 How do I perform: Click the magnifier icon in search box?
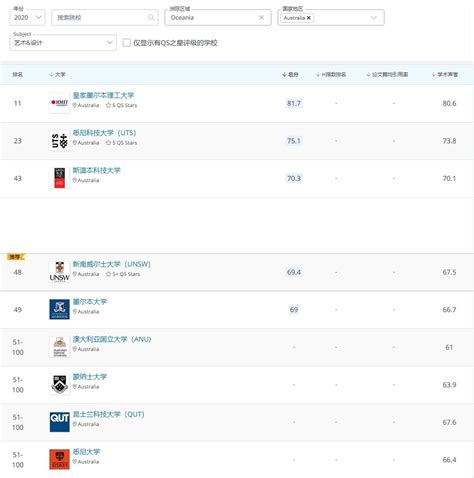(x=151, y=17)
